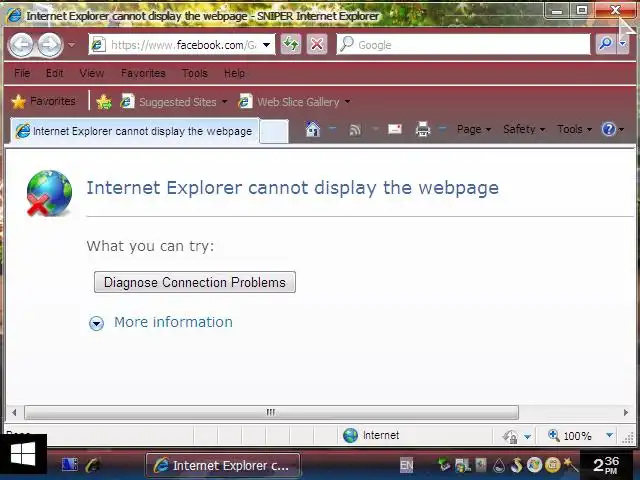Click the Read Mail envelope icon
This screenshot has width=640, height=480.
click(x=394, y=129)
